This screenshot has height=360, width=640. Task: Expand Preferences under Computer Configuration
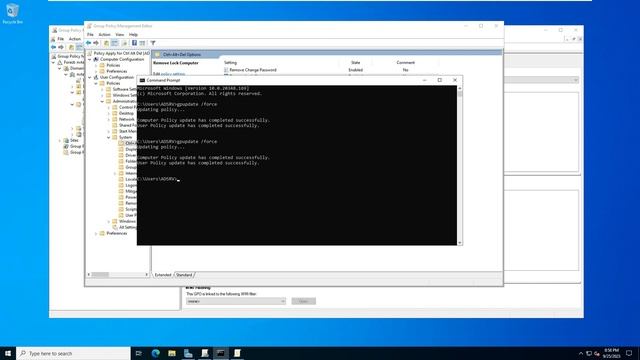coord(96,71)
